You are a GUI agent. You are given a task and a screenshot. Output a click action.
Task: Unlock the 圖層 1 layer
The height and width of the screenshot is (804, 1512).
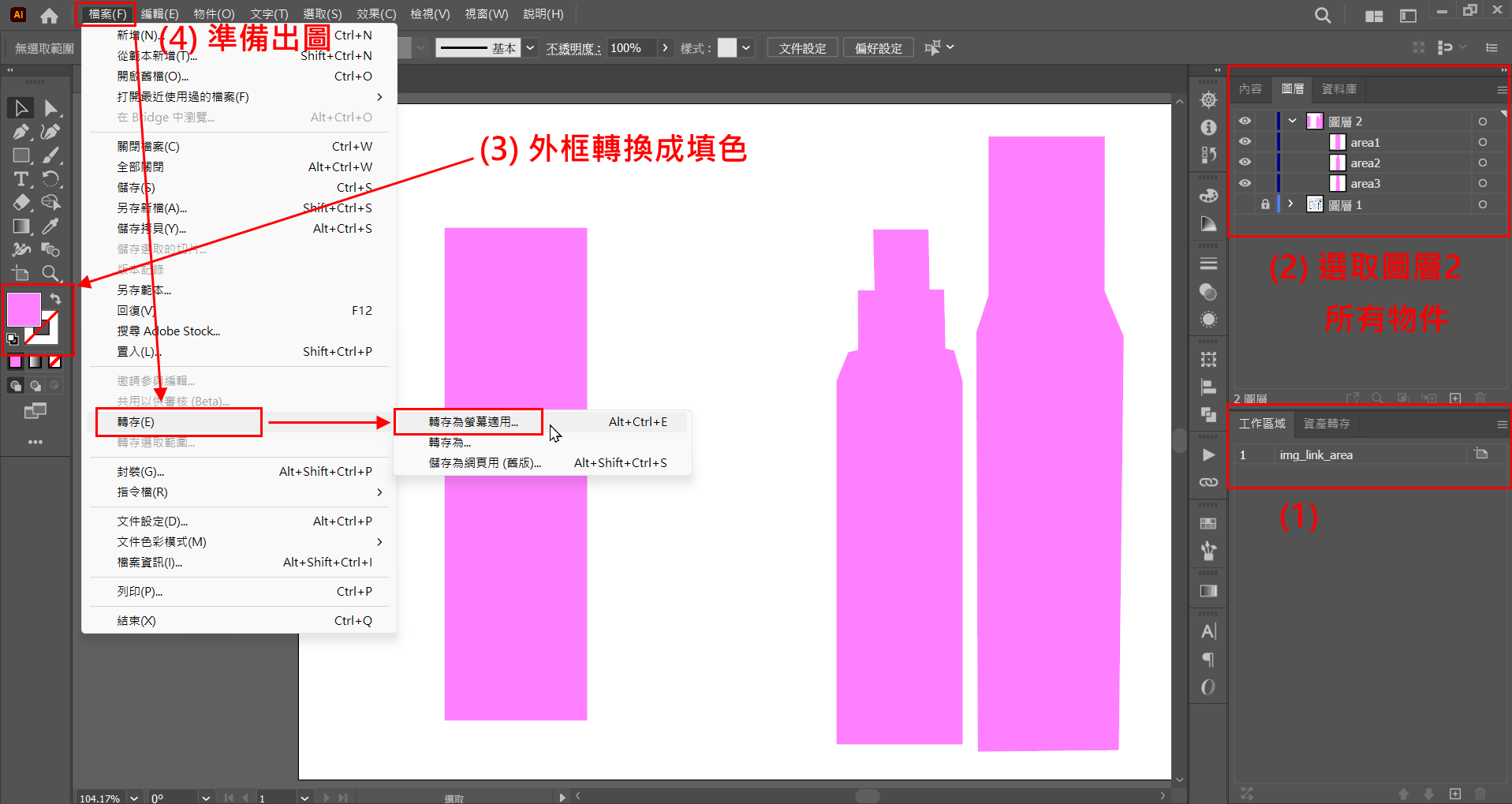[1265, 204]
